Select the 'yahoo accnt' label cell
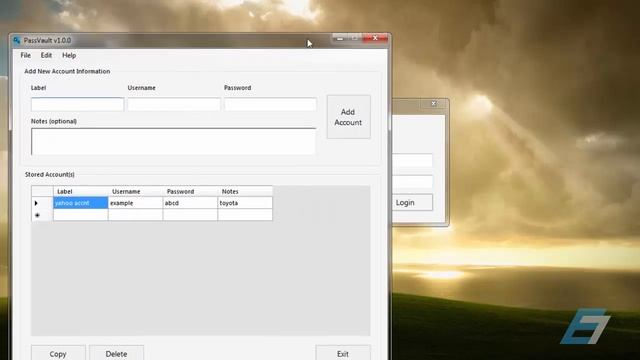This screenshot has width=640, height=360. 80,203
